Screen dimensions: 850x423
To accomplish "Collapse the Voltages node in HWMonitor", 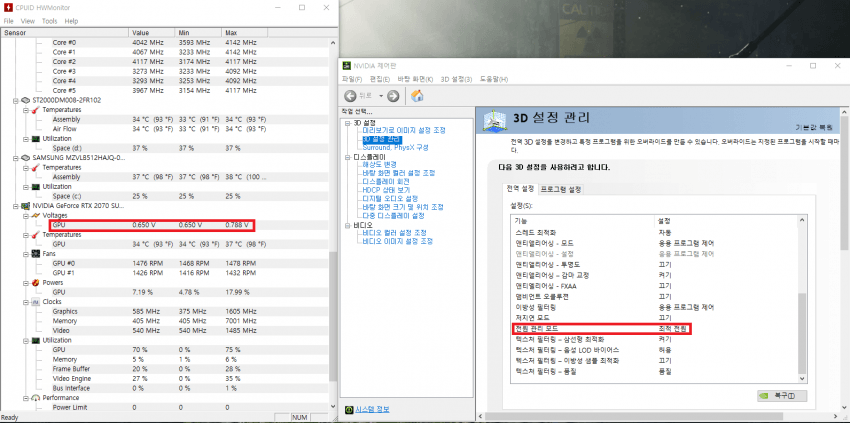I will [25, 216].
